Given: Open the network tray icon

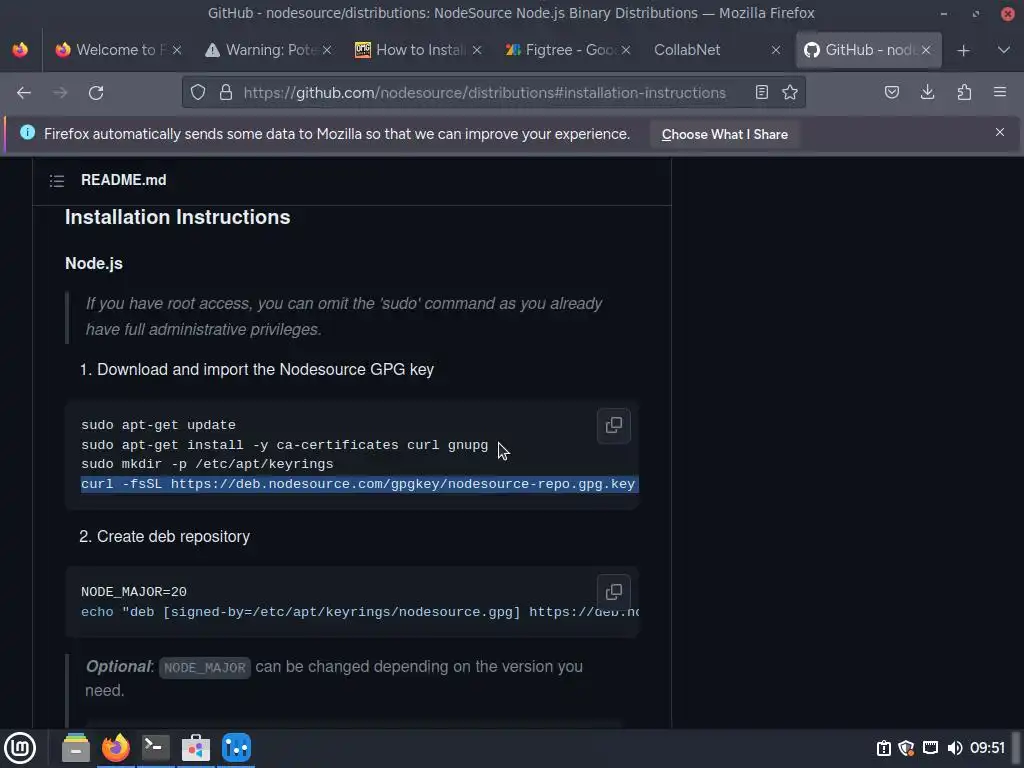Looking at the screenshot, I should click(x=931, y=748).
